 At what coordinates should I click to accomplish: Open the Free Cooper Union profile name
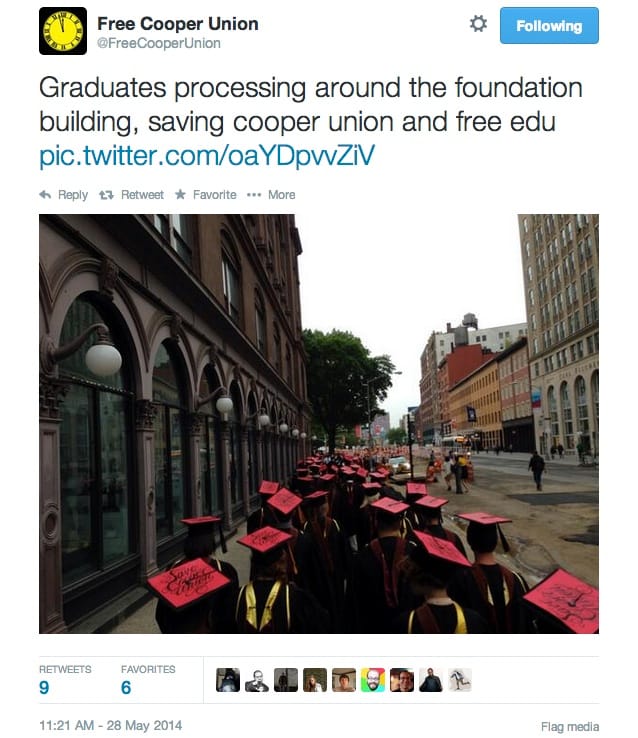coord(177,23)
